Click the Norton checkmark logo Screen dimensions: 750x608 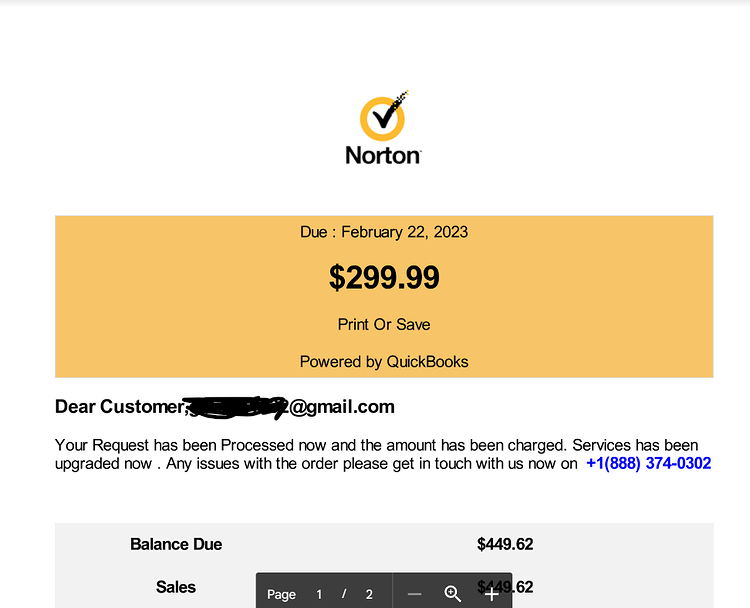(384, 116)
